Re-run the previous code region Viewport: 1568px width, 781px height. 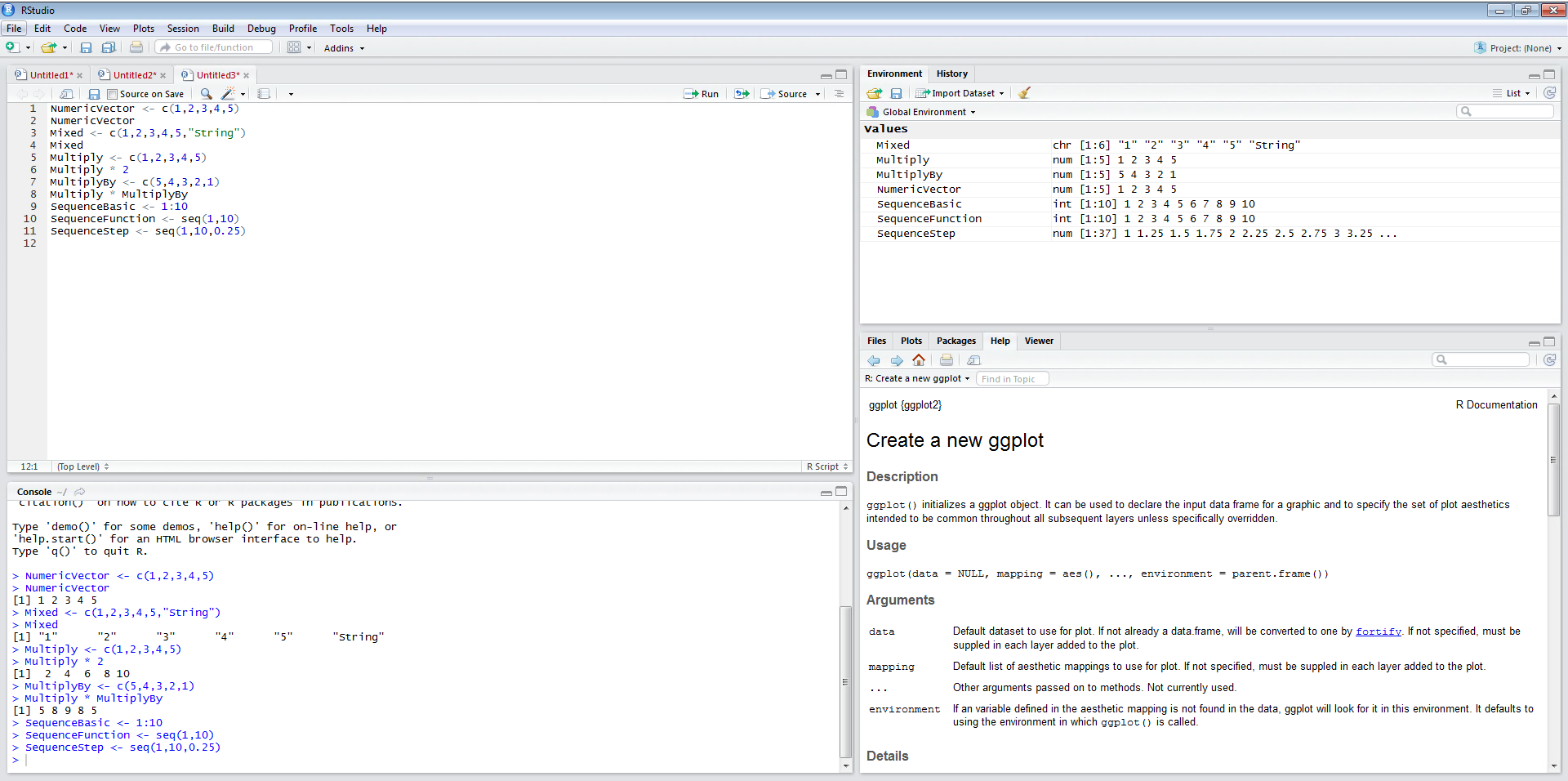pyautogui.click(x=742, y=94)
